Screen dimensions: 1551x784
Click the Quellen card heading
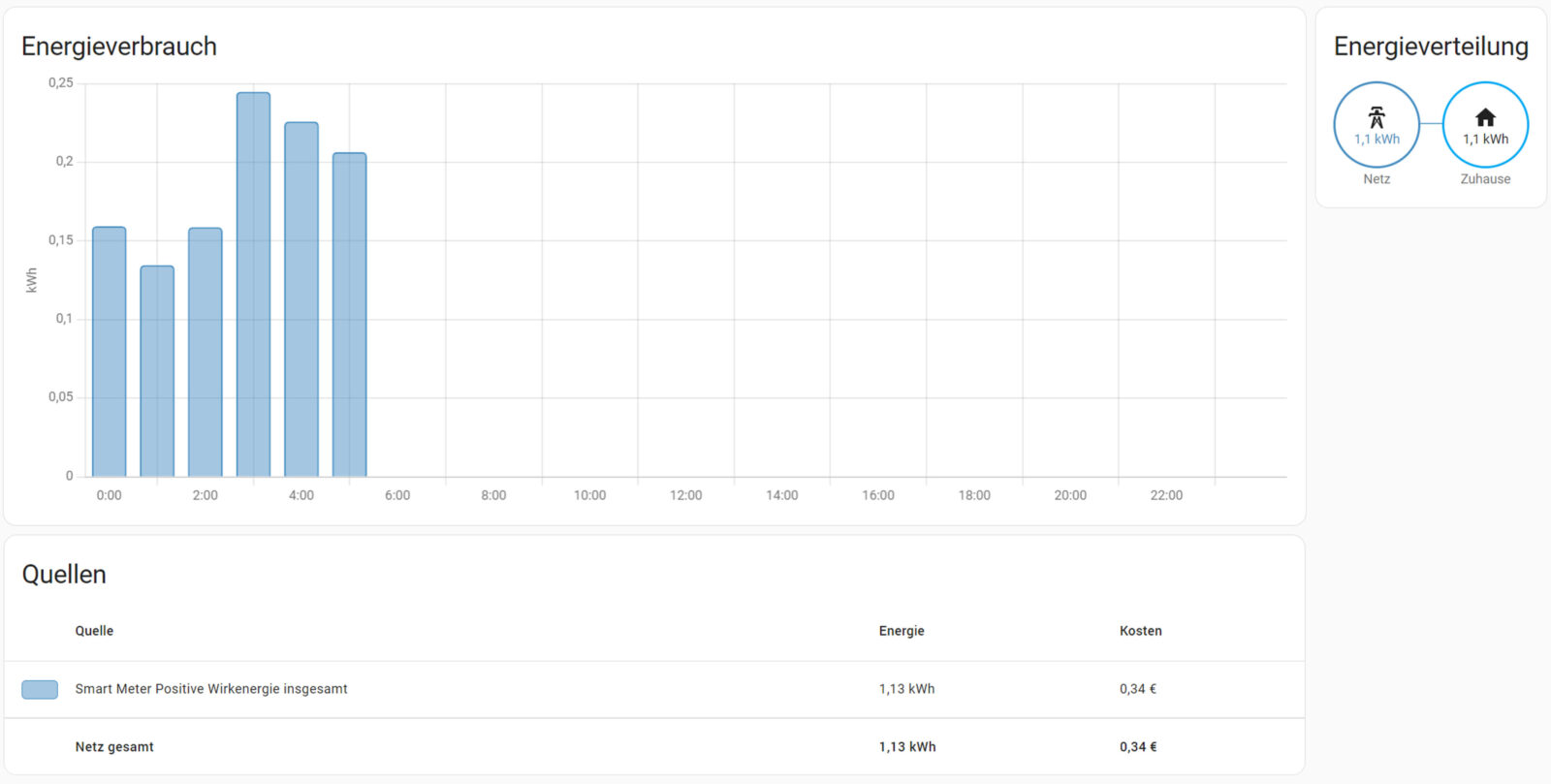pos(64,575)
